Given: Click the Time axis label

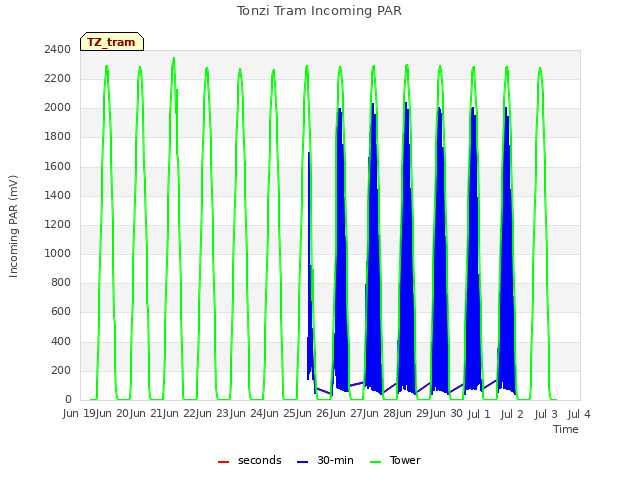Looking at the screenshot, I should pos(566,429).
